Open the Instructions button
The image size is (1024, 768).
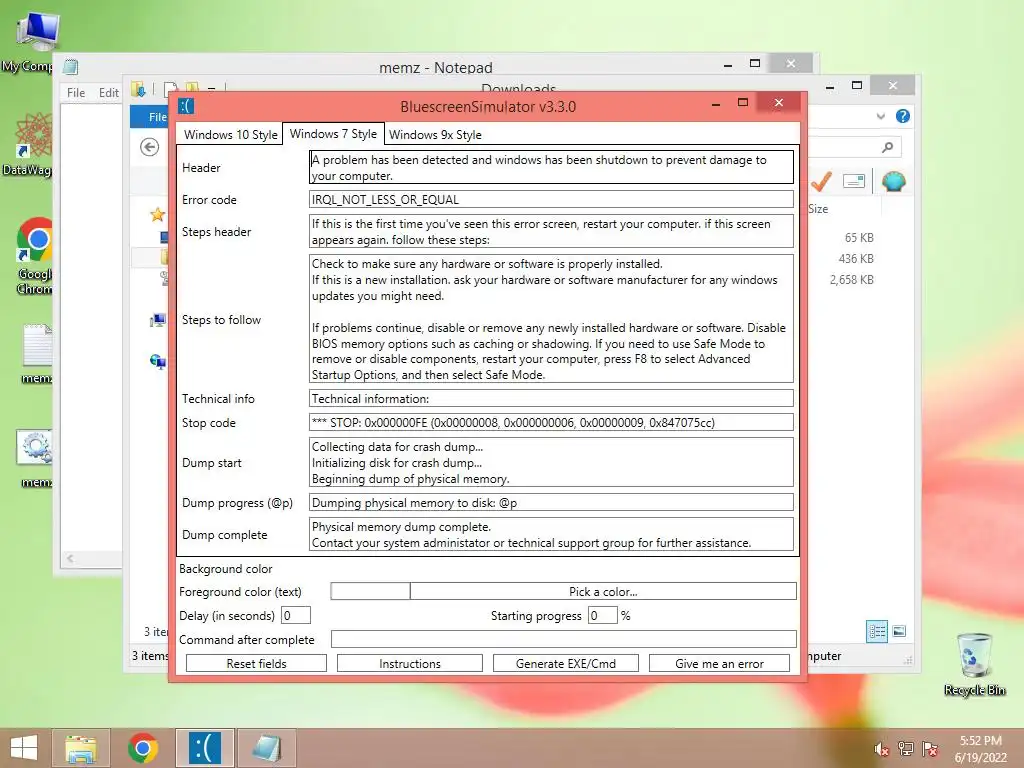click(409, 664)
